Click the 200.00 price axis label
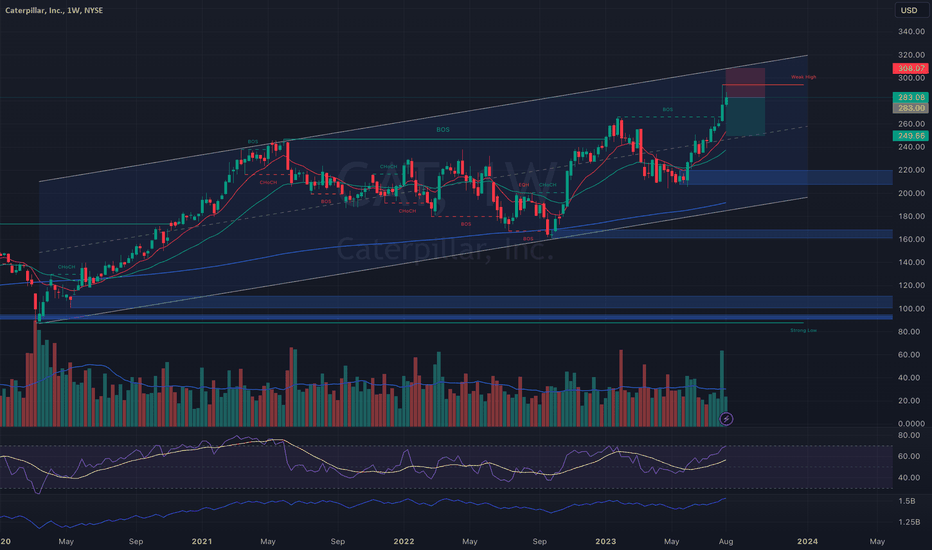This screenshot has width=932, height=550. click(911, 193)
